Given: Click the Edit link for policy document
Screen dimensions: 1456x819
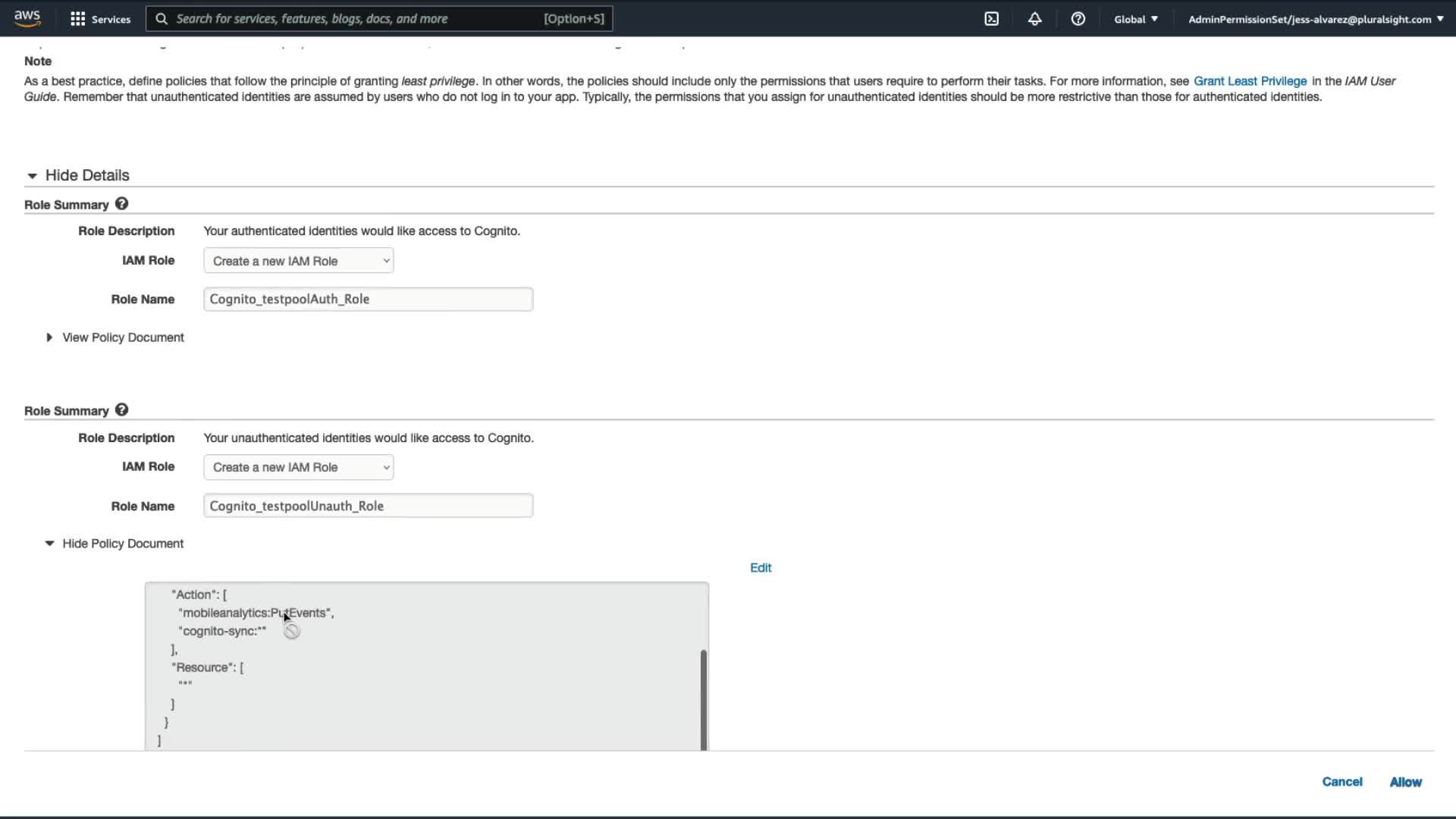Looking at the screenshot, I should point(760,568).
